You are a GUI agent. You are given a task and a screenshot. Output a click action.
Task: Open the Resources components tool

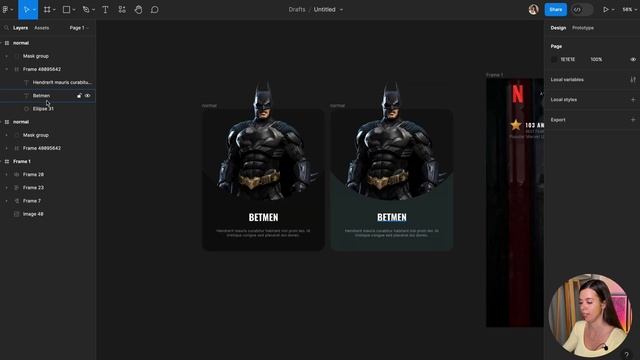(122, 9)
